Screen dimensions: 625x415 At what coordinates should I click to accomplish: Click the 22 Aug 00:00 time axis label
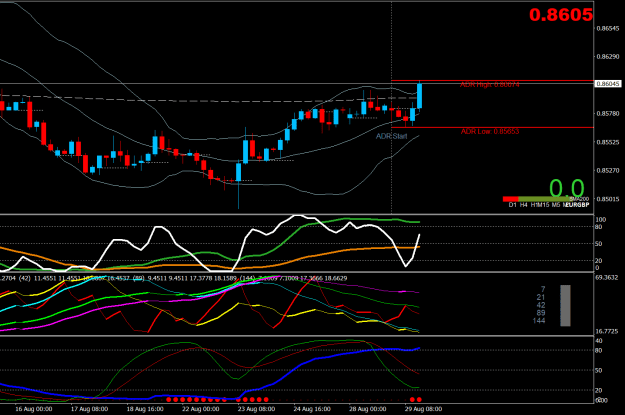[200, 409]
